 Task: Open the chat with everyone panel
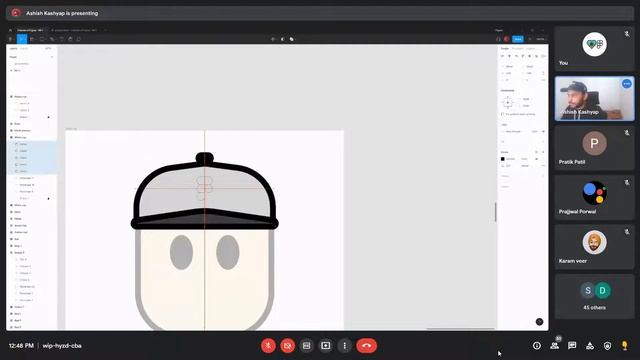pyautogui.click(x=572, y=346)
